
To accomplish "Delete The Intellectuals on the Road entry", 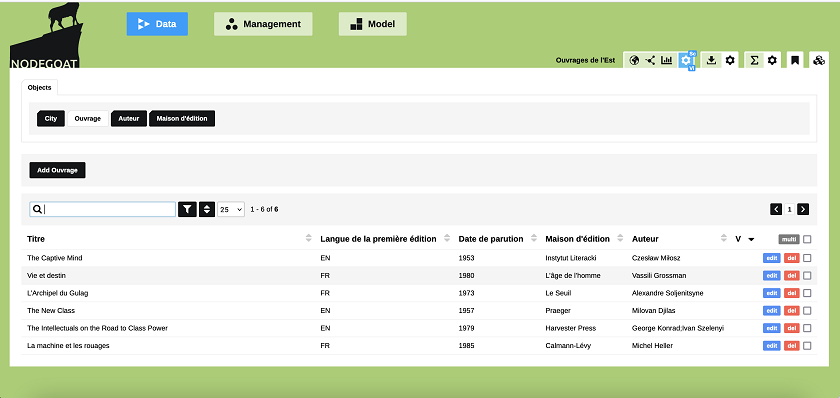I will (x=792, y=328).
